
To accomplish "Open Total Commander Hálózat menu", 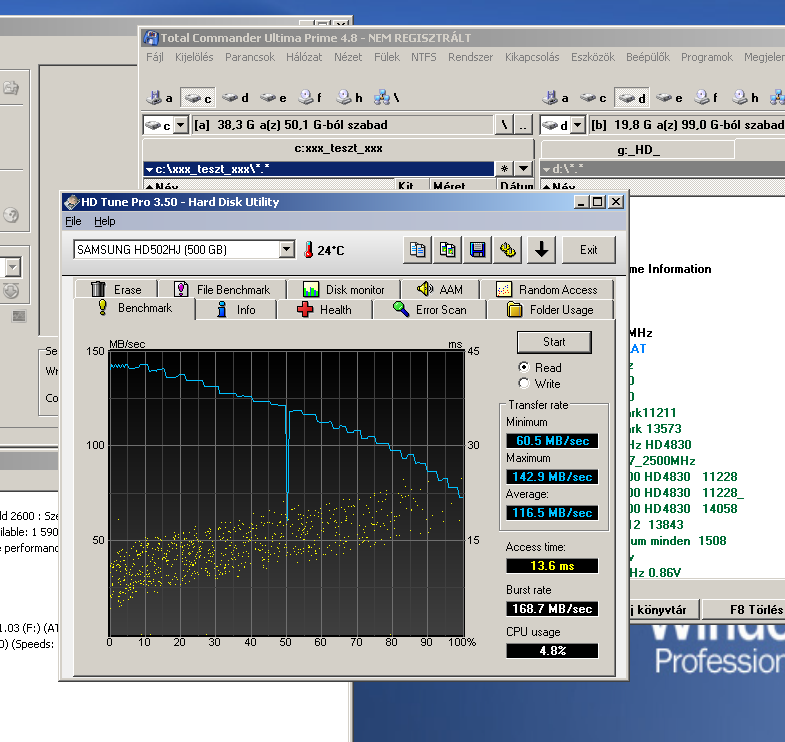I will pyautogui.click(x=304, y=57).
